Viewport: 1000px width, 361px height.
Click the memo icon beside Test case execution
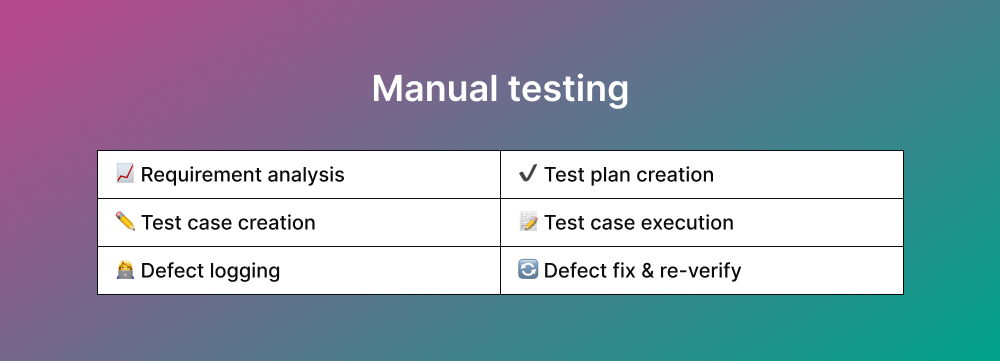point(528,221)
